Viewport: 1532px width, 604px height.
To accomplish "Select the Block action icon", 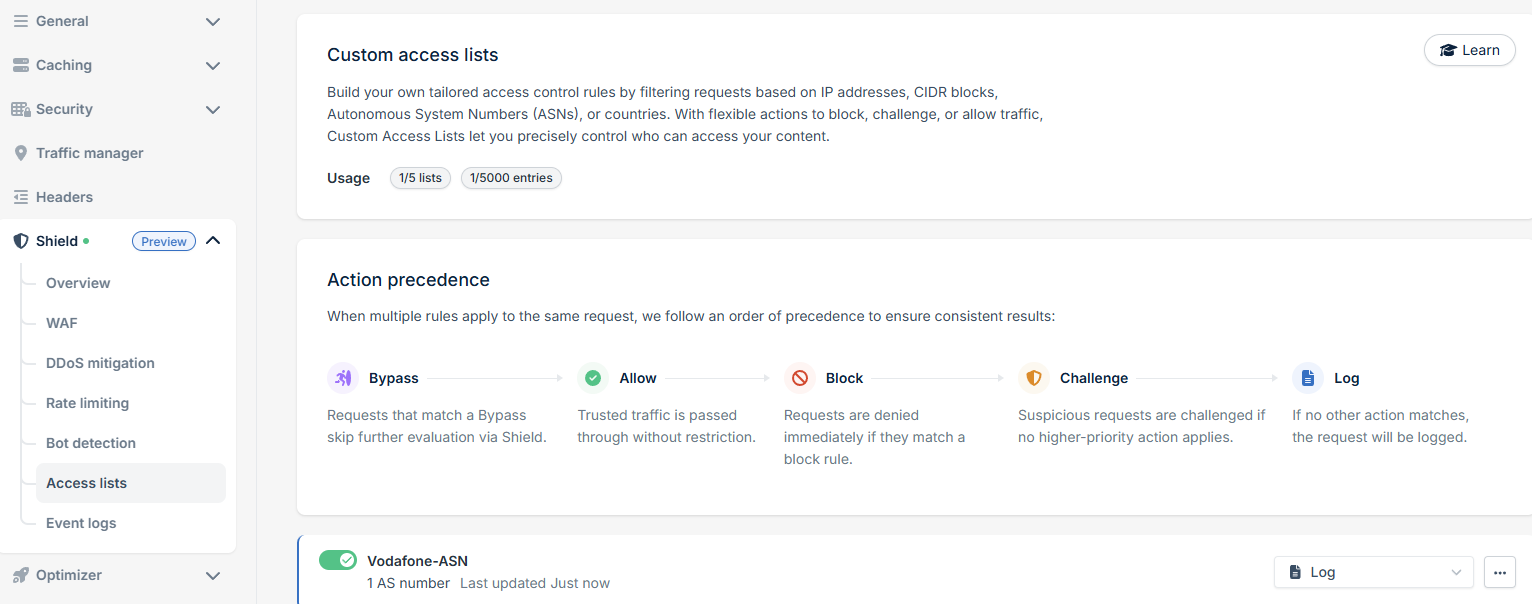I will coord(799,377).
